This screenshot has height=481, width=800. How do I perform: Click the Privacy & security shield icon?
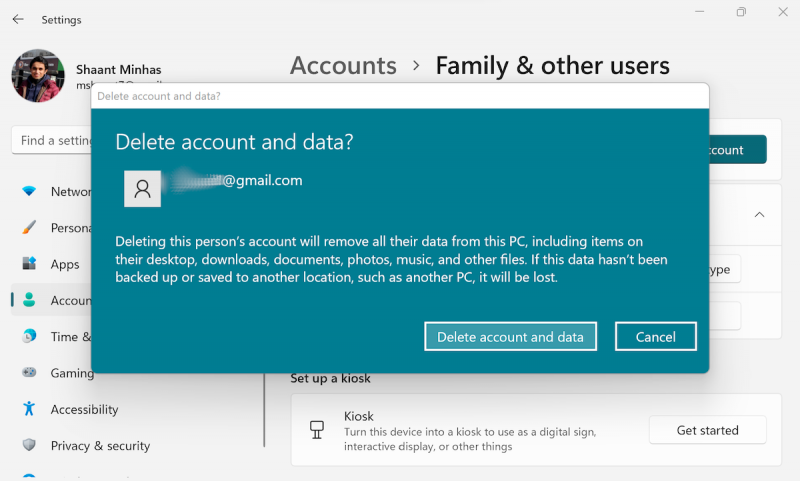(x=30, y=446)
